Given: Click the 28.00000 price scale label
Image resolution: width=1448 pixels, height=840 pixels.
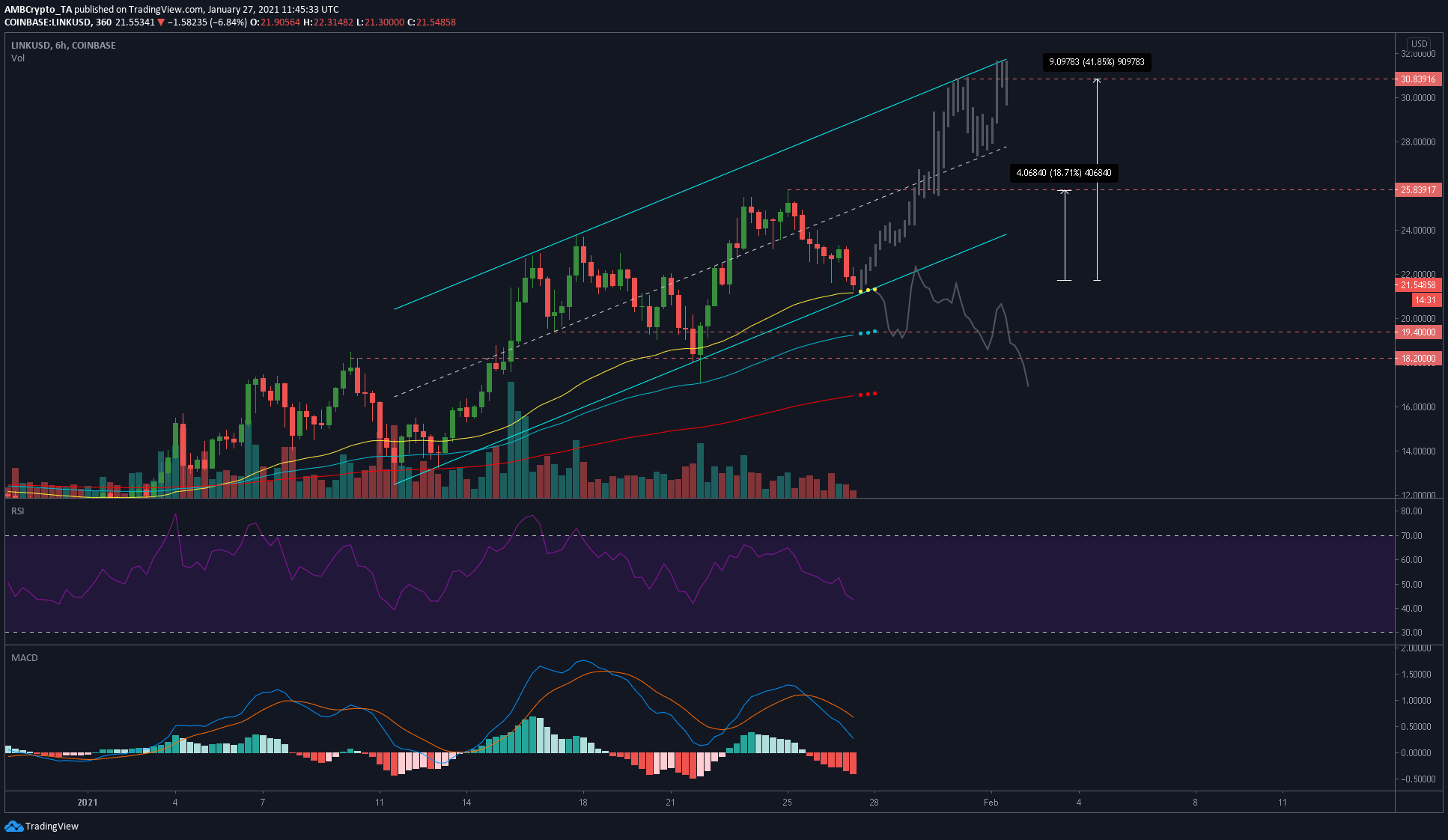Looking at the screenshot, I should pos(1418,141).
